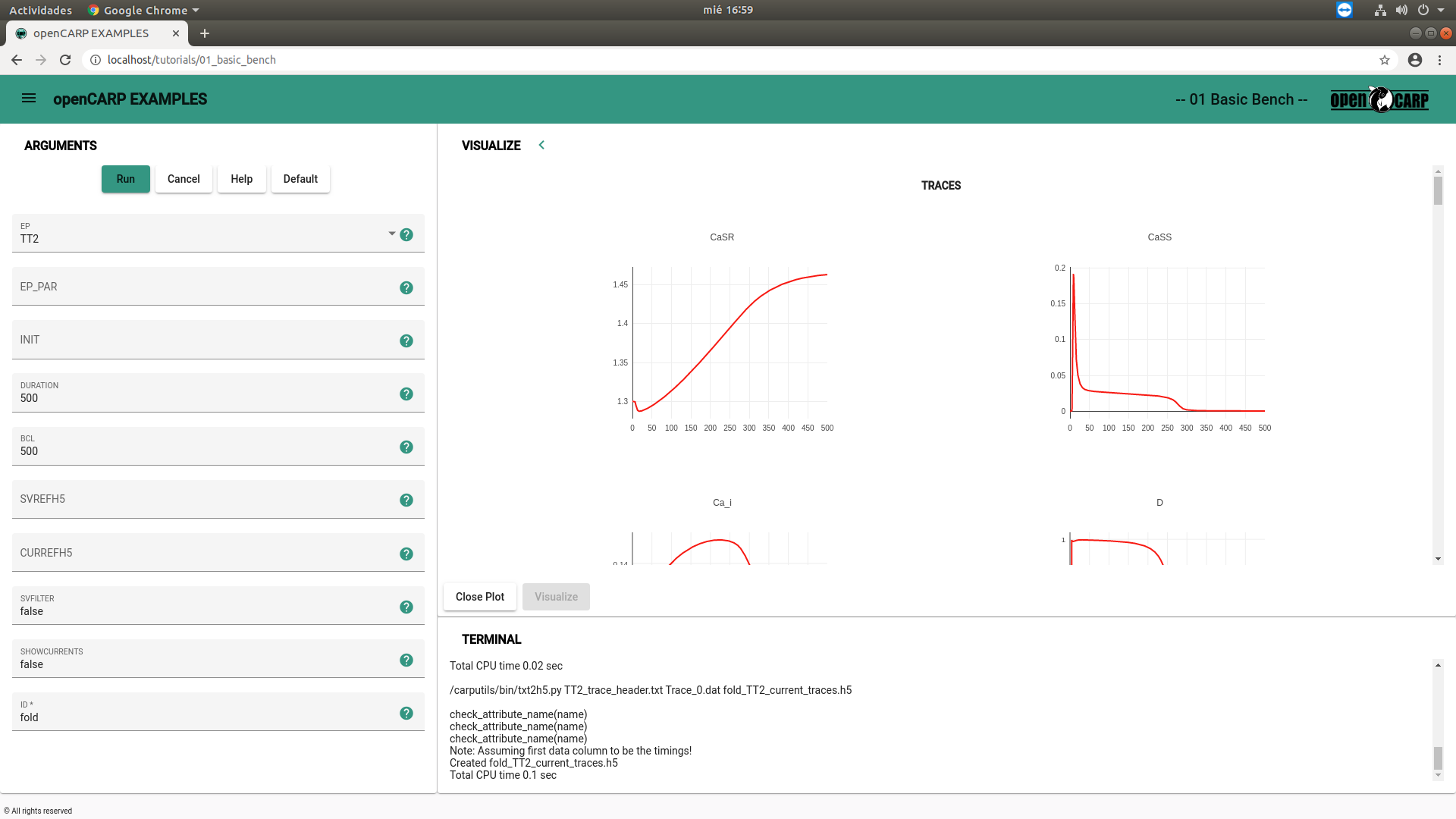Image resolution: width=1456 pixels, height=819 pixels.
Task: Click the Close Plot button
Action: pos(479,597)
